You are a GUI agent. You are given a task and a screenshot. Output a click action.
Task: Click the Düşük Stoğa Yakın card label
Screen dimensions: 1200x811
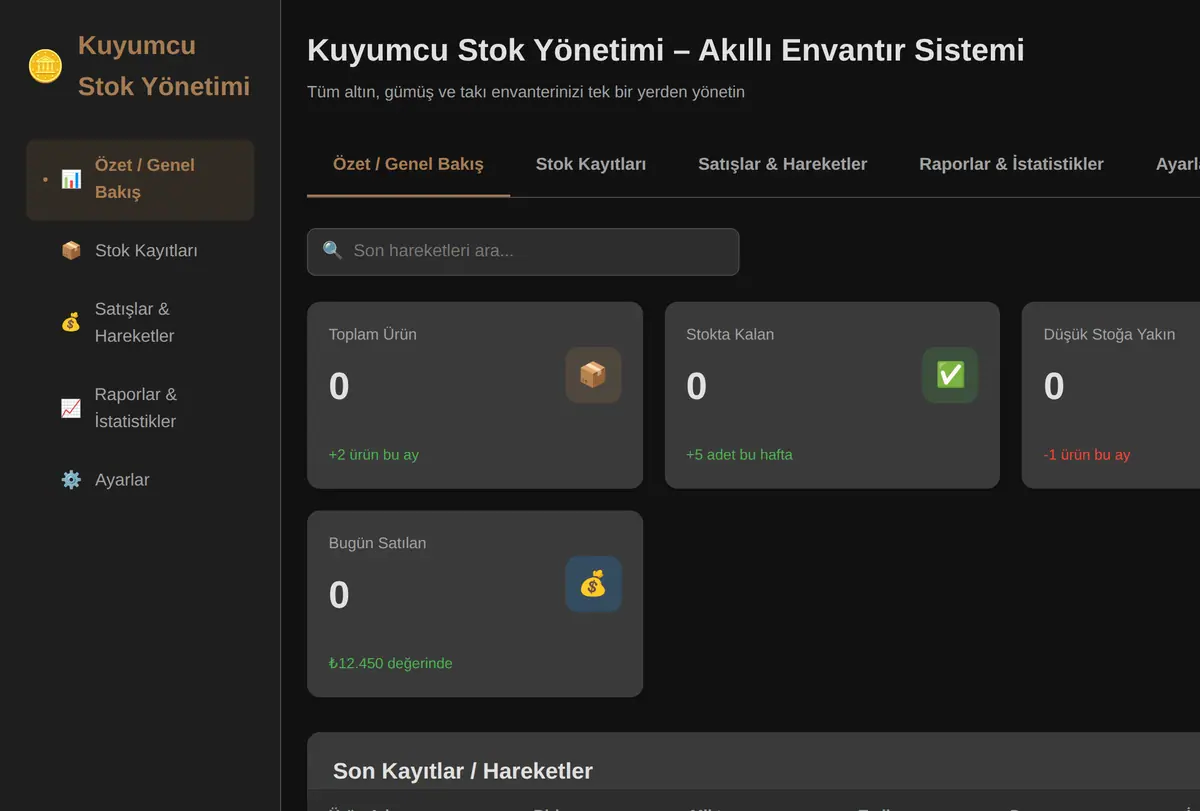[x=1109, y=334]
